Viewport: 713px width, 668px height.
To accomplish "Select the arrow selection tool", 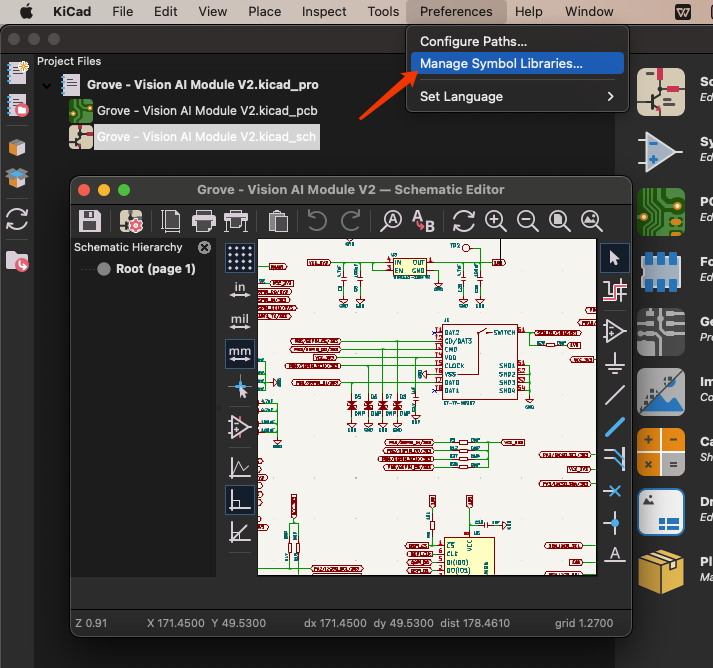I will click(615, 258).
